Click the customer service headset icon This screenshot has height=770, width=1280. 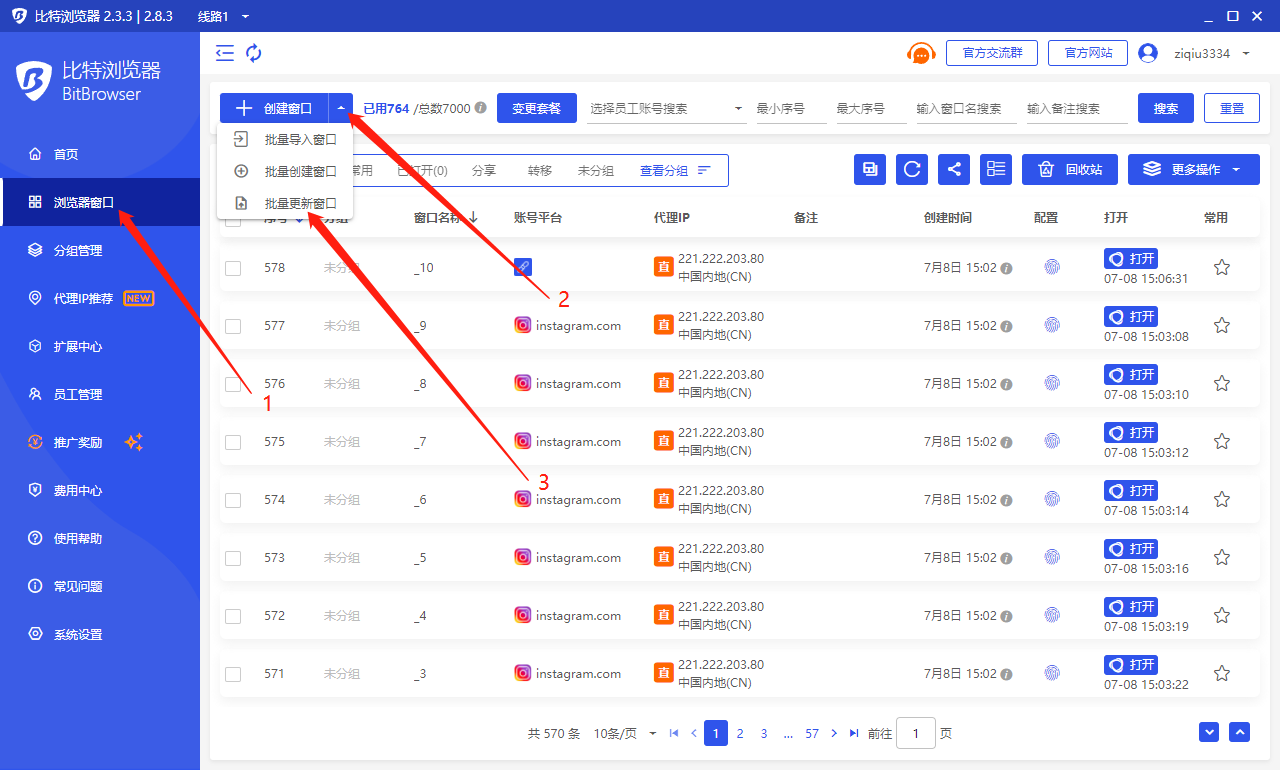[920, 53]
